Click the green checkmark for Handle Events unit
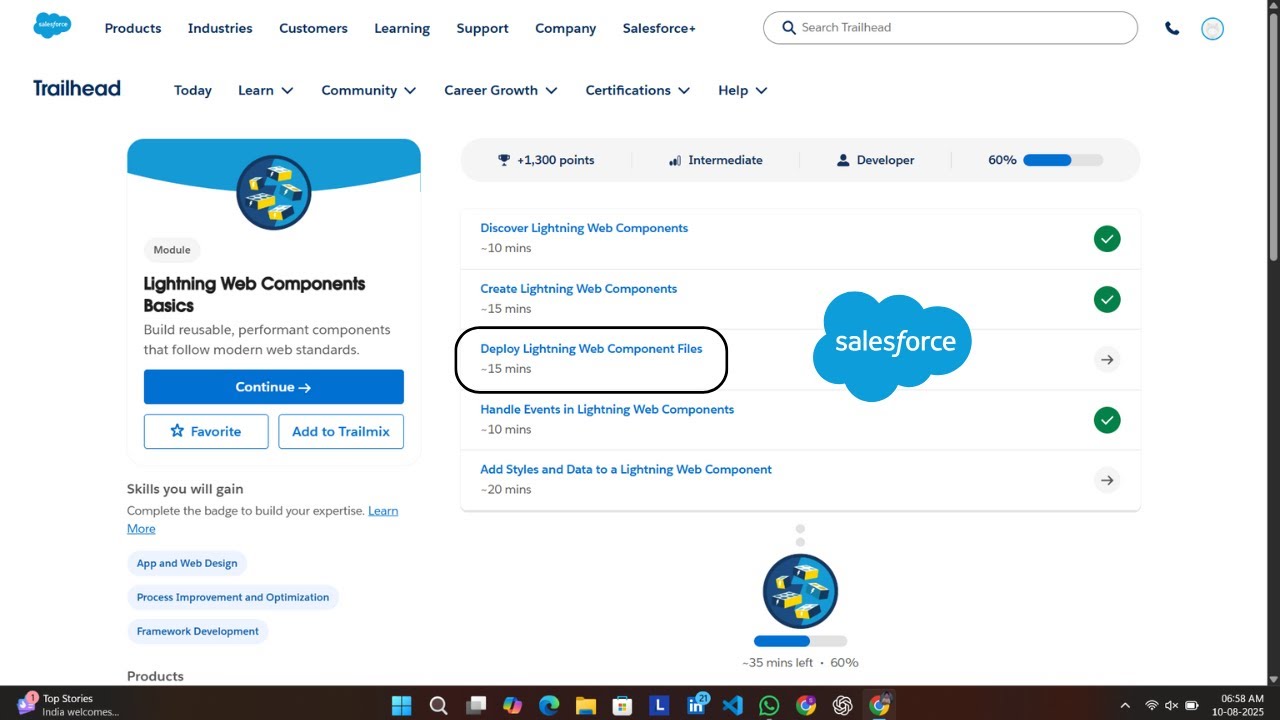The image size is (1280, 720). click(1107, 420)
